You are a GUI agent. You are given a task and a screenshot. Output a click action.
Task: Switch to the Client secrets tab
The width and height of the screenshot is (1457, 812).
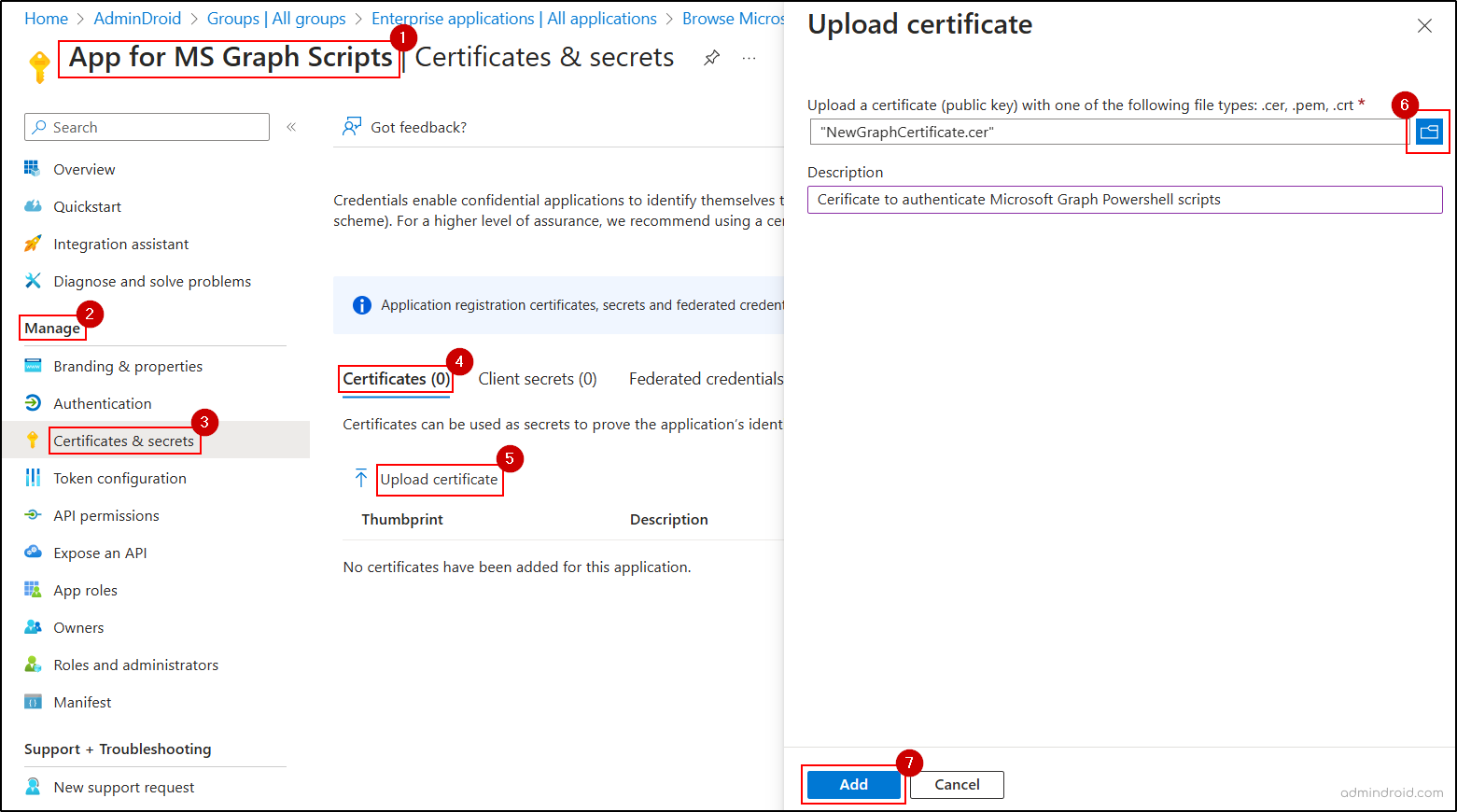coord(538,379)
